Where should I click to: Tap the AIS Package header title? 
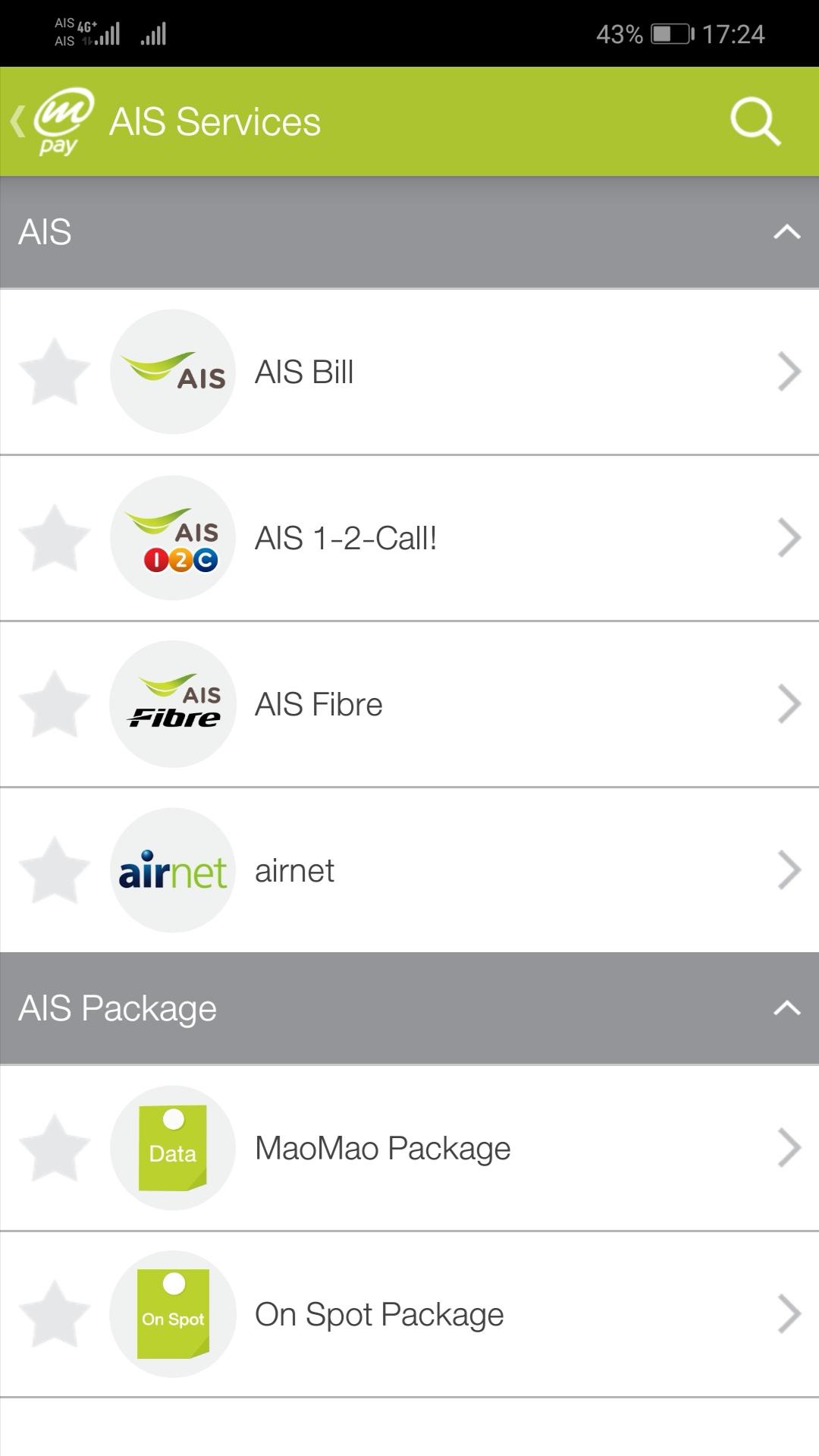[x=118, y=1008]
